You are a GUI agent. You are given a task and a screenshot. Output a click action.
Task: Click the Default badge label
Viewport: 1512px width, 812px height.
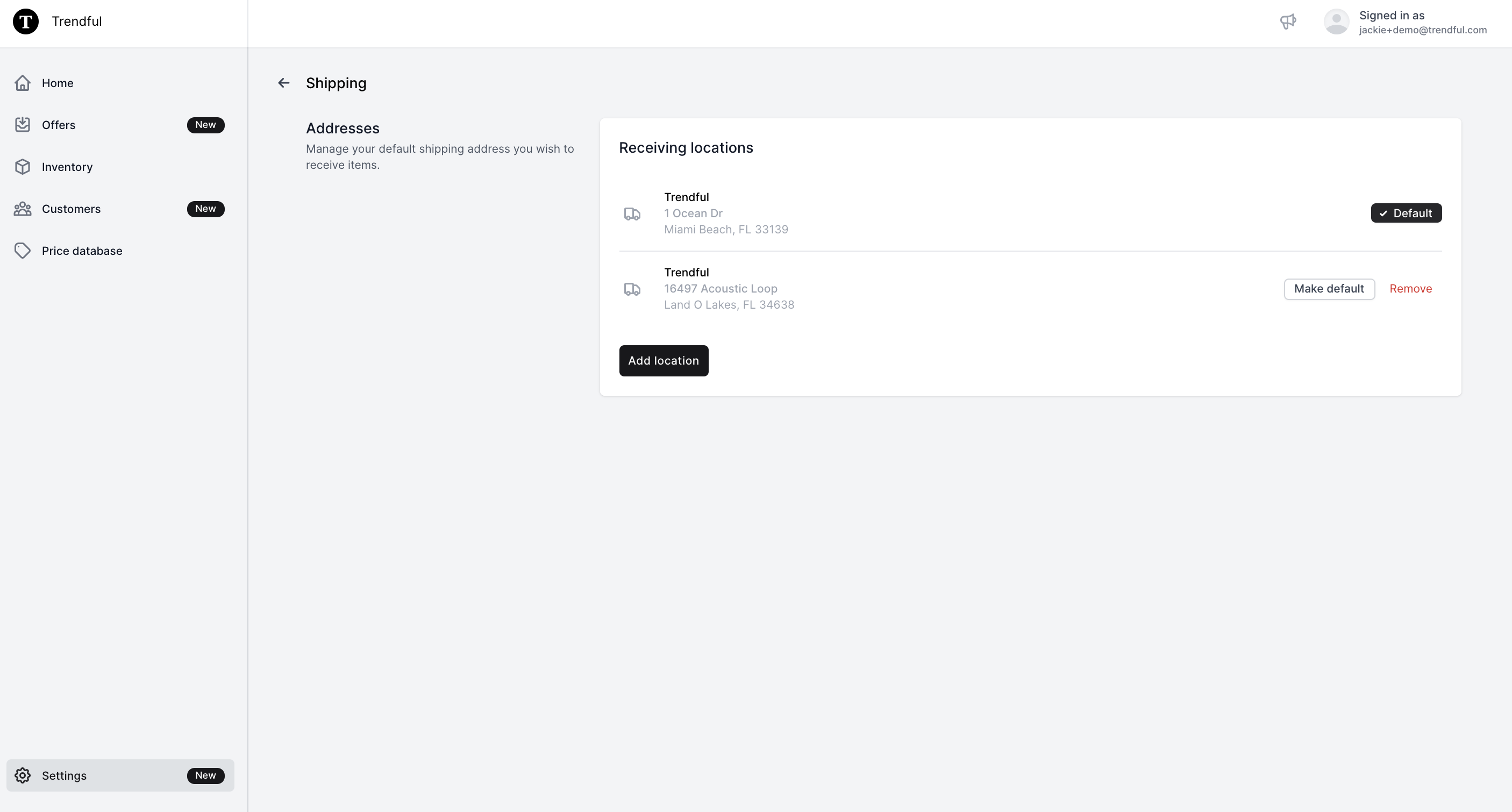(1406, 213)
